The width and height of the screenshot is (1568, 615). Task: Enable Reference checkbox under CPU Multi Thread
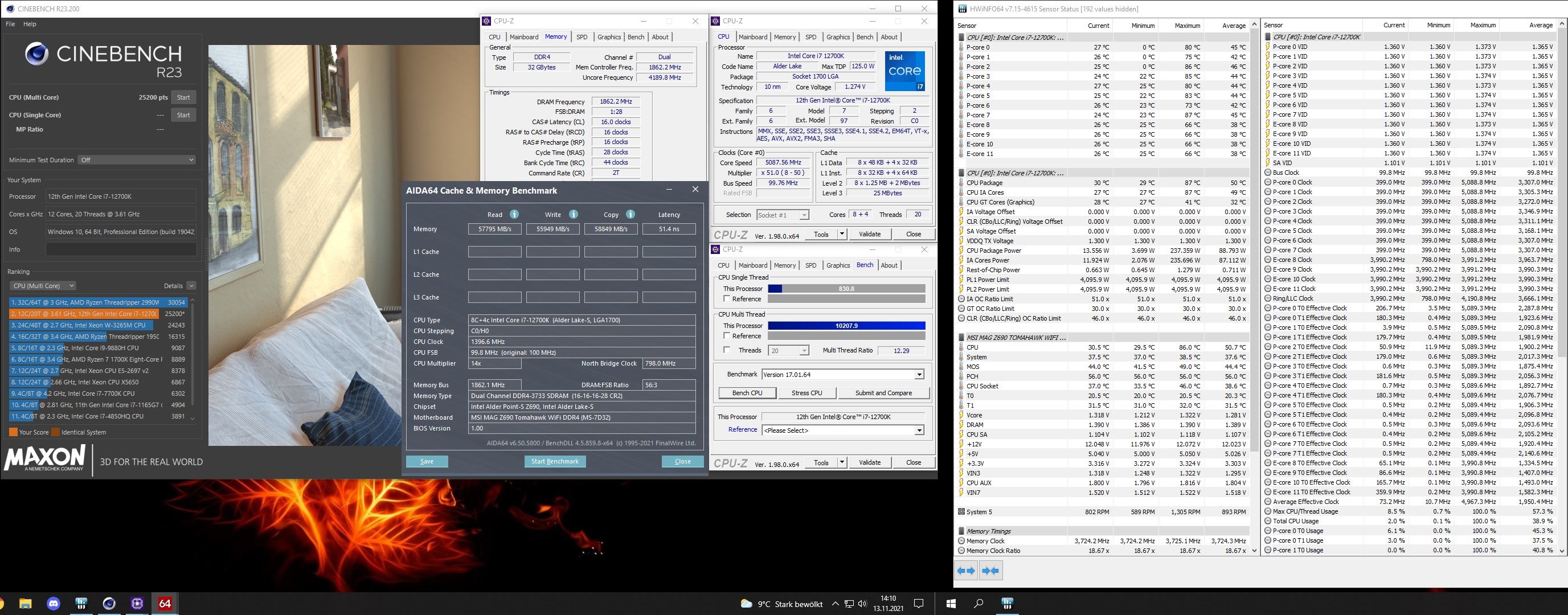tap(727, 336)
